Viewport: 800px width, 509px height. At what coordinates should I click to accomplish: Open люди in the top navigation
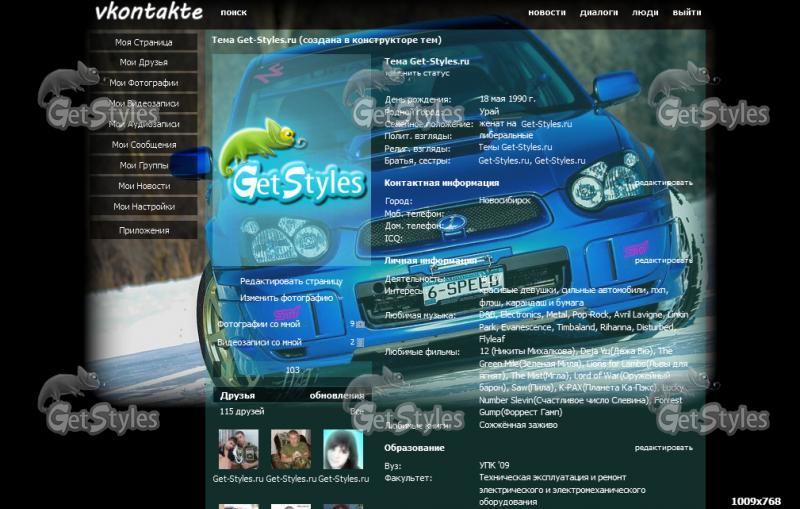[x=645, y=12]
